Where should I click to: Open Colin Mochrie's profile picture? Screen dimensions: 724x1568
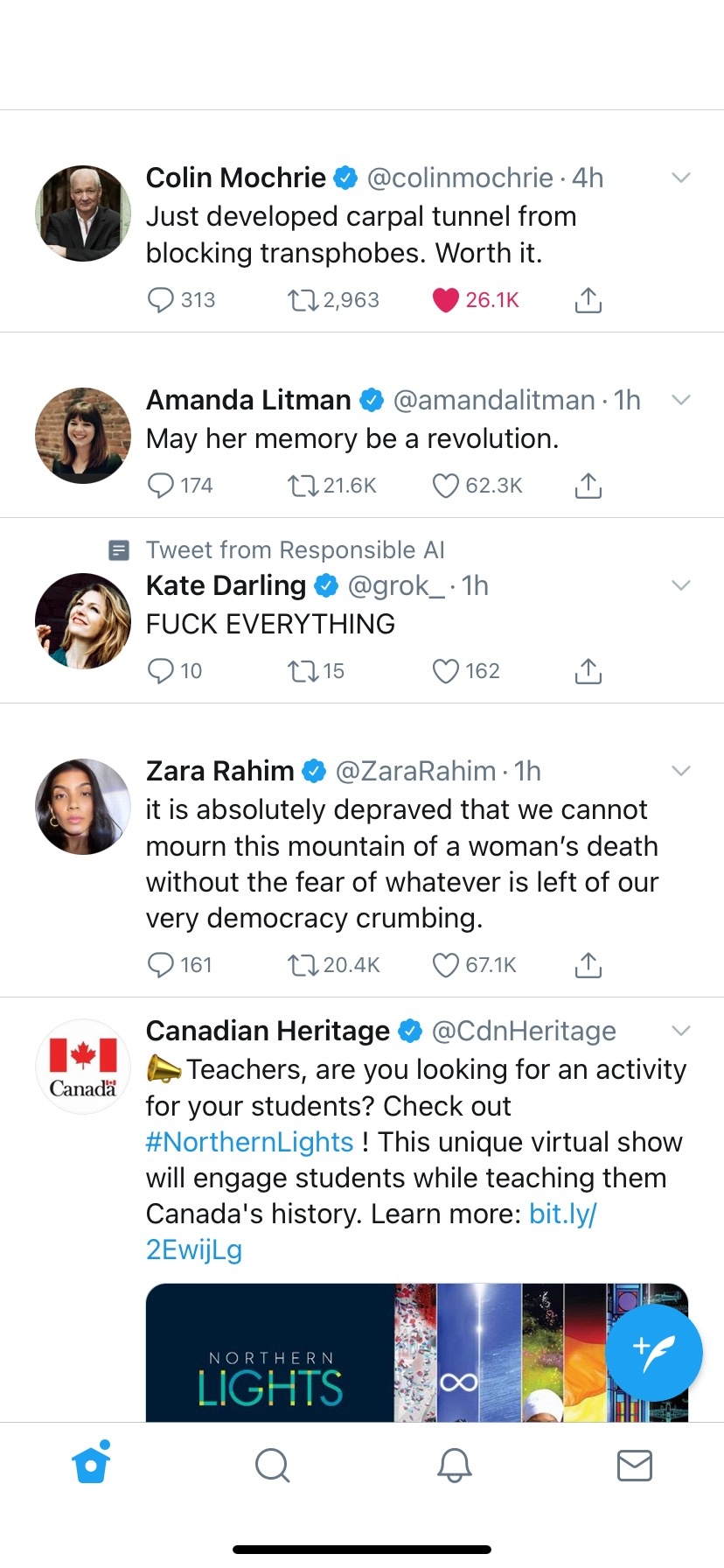coord(83,213)
